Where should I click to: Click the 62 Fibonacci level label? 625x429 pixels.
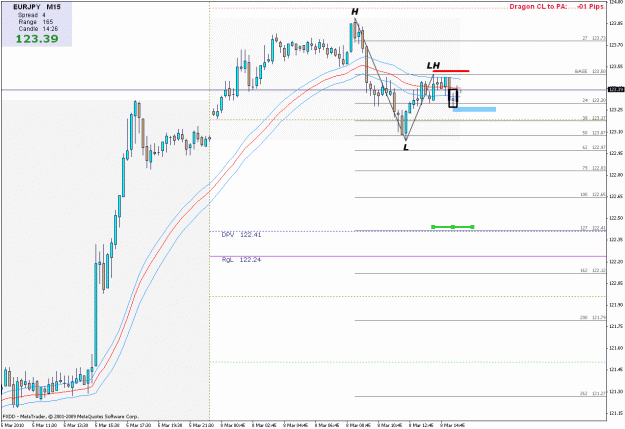point(594,148)
